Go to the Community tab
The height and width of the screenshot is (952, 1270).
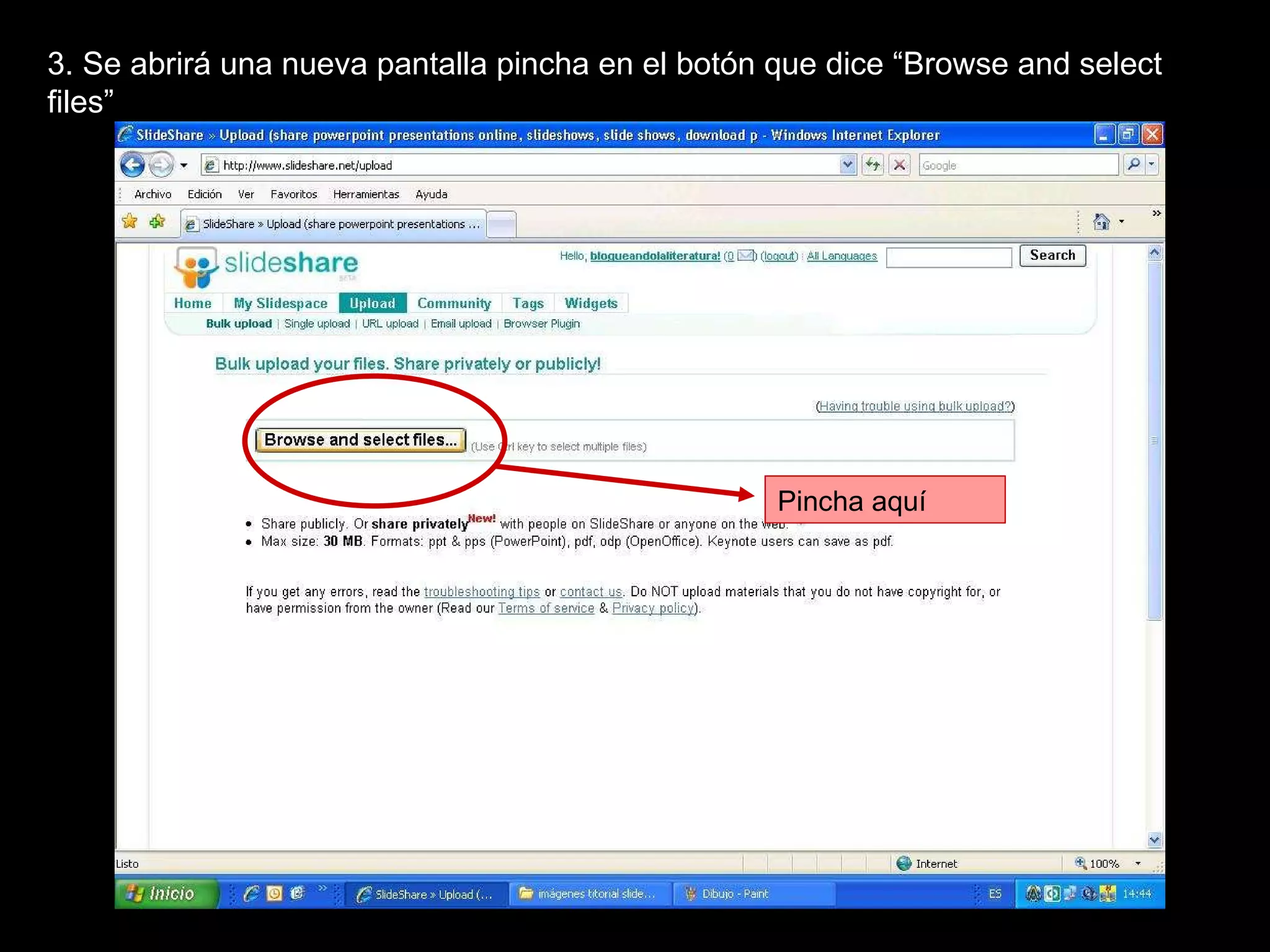tap(454, 303)
